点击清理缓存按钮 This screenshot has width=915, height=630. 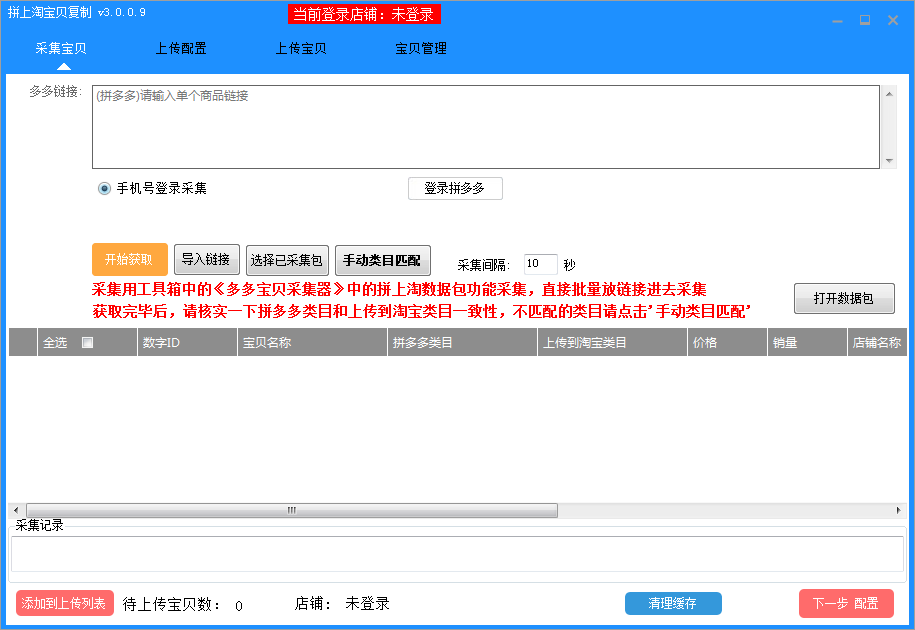point(673,603)
